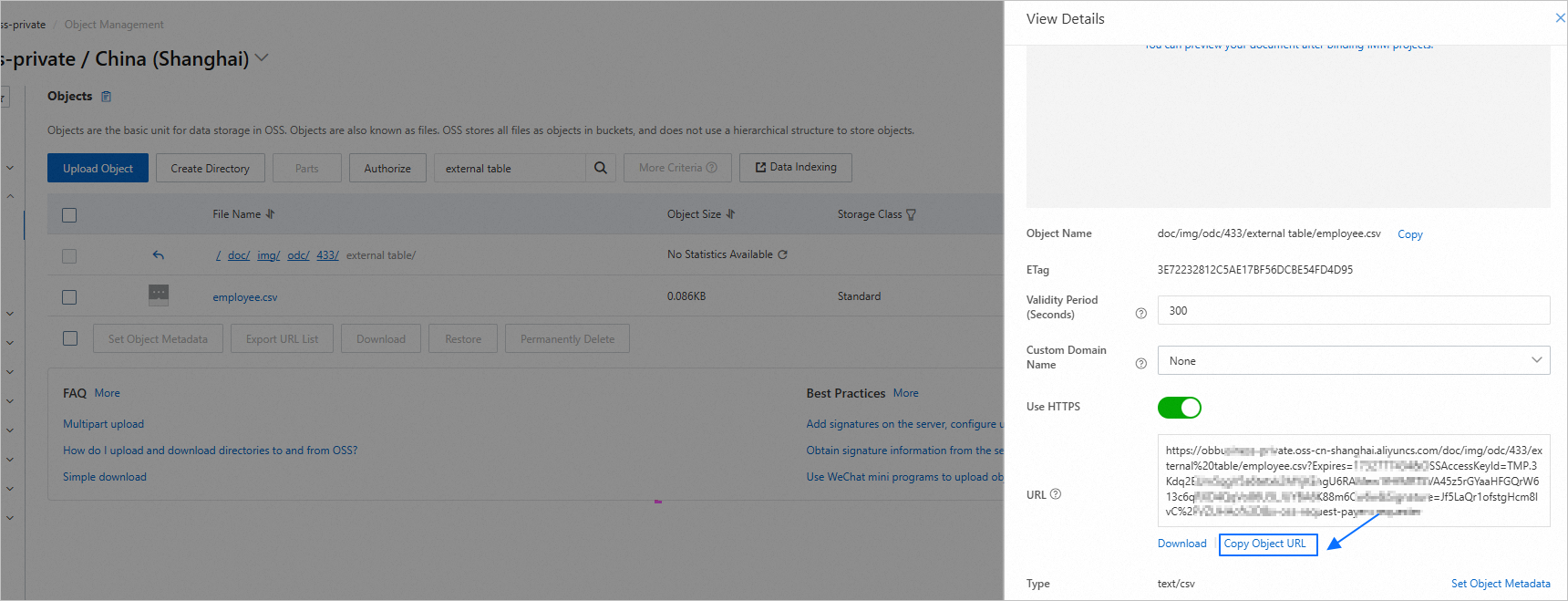Open Object Management breadcrumb
1568x601 pixels.
click(114, 25)
